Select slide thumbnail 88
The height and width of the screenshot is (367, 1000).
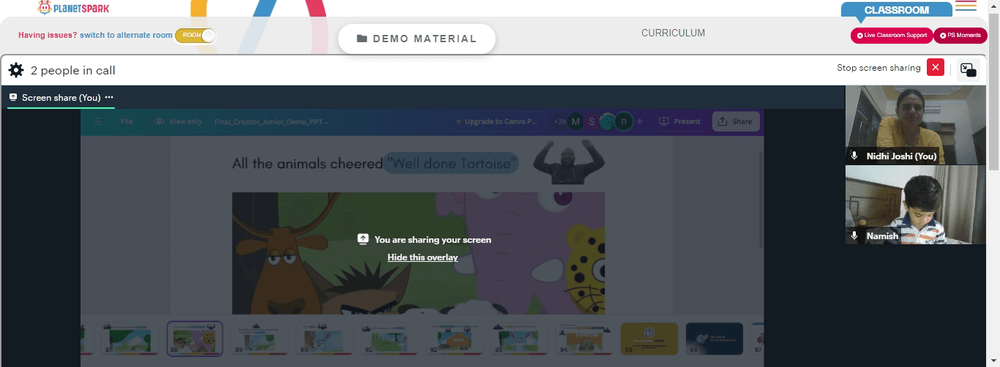[x=195, y=338]
